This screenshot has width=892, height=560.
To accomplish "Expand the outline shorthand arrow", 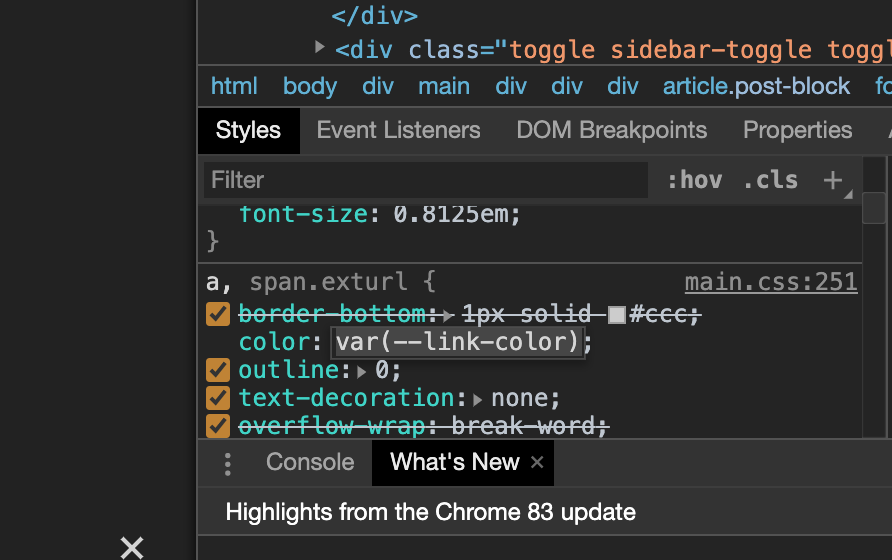I will [x=361, y=371].
